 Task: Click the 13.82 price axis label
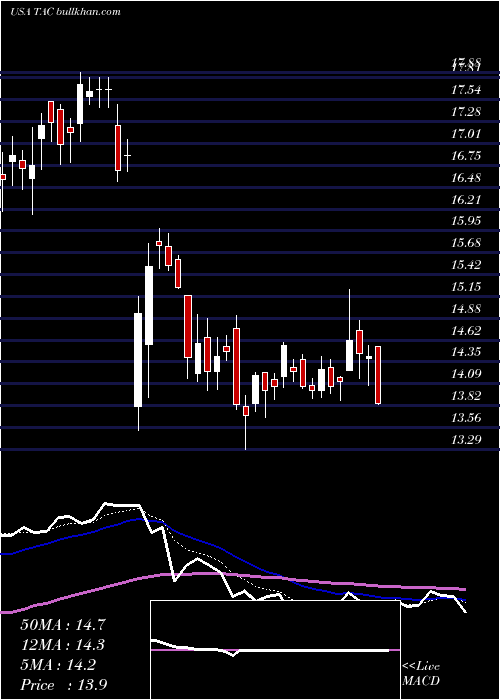[466, 396]
